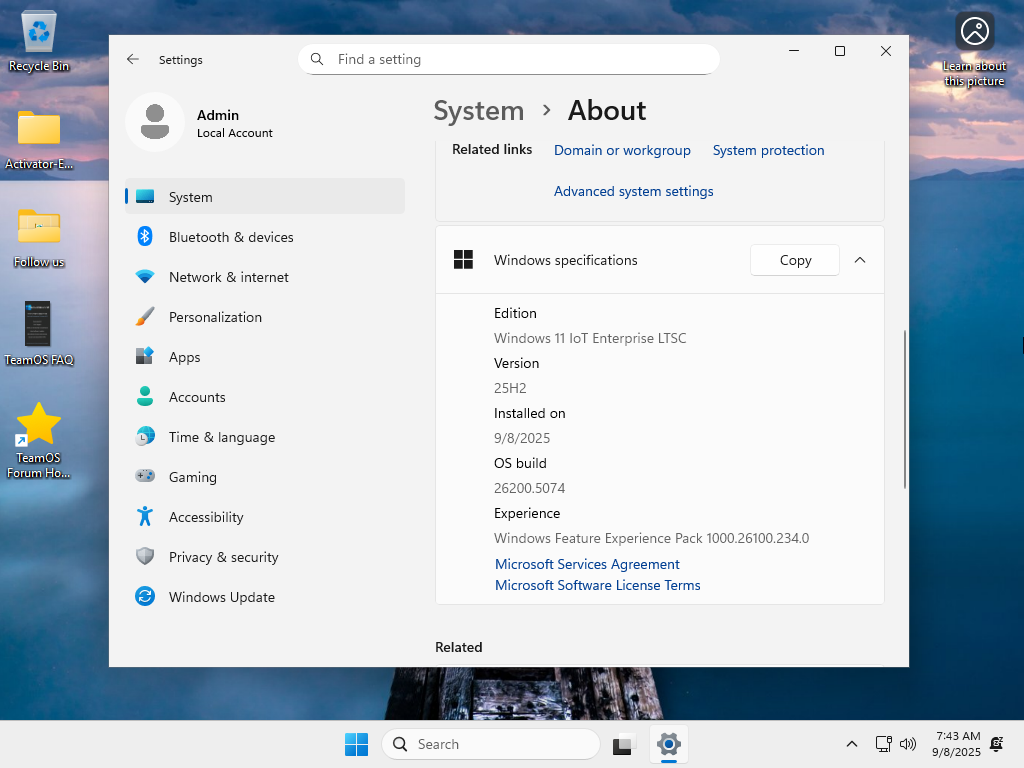
Task: Open the taskbar clock and date
Action: 956,744
